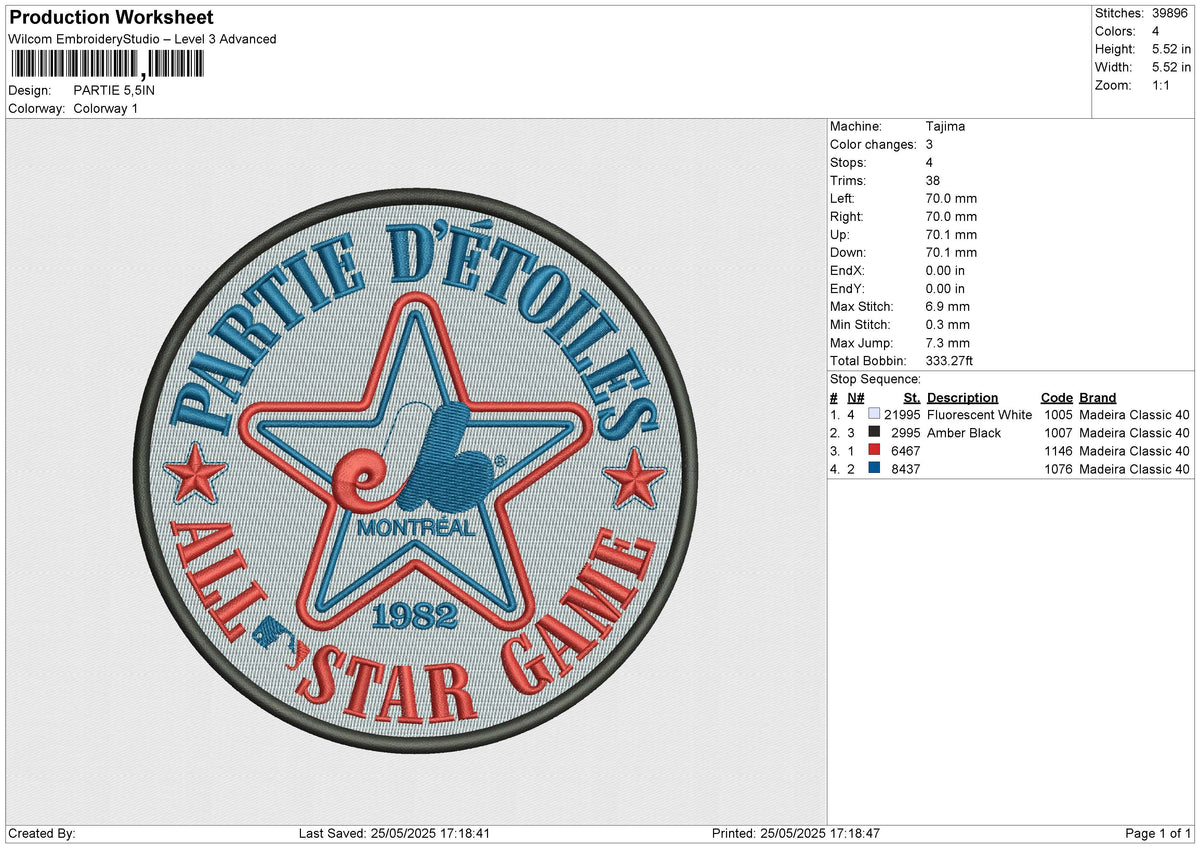Viewport: 1200px width, 848px height.
Task: Click the Stitches value 39896
Action: click(x=1171, y=13)
